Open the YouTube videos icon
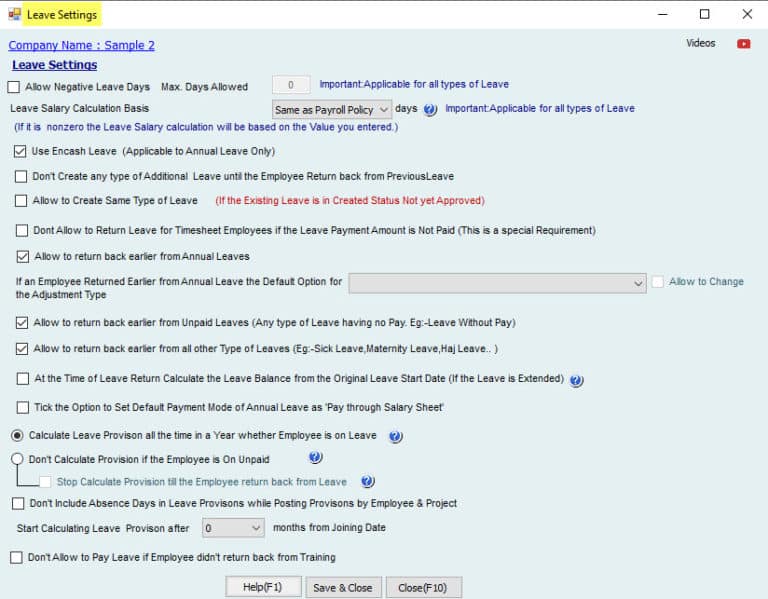768x599 pixels. pos(743,44)
